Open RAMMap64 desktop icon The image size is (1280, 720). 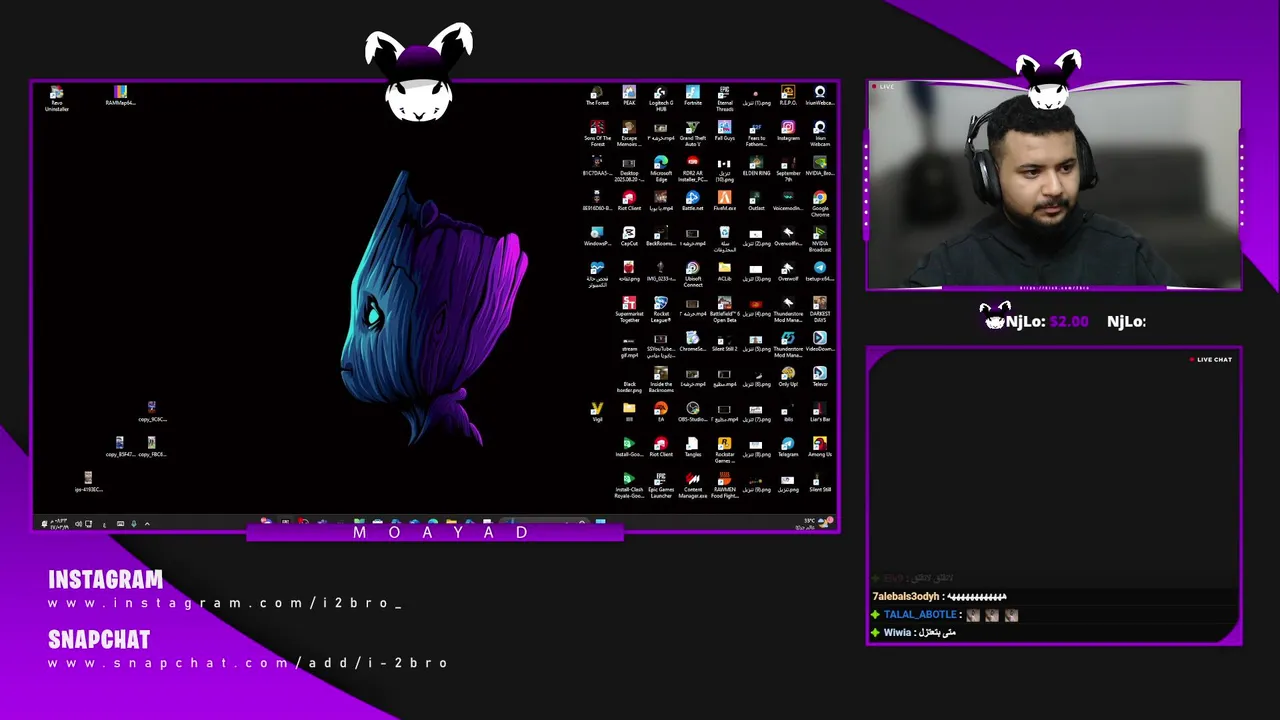[120, 96]
